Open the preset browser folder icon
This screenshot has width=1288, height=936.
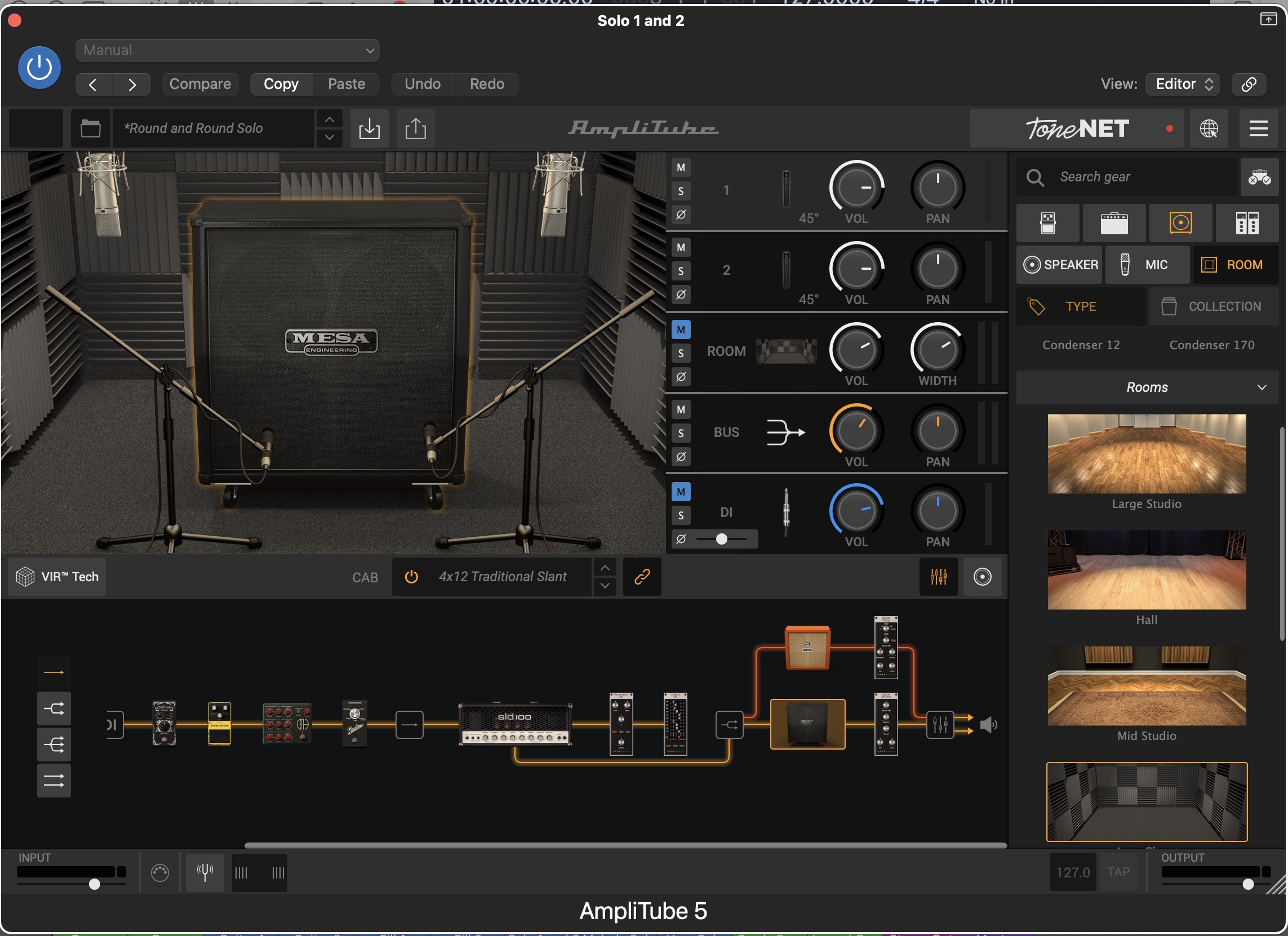[x=90, y=128]
